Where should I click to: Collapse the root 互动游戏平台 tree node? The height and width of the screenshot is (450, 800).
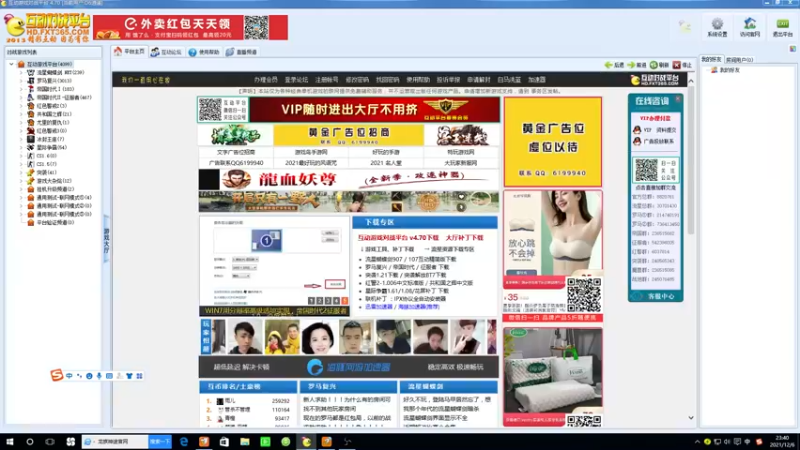tap(11, 64)
